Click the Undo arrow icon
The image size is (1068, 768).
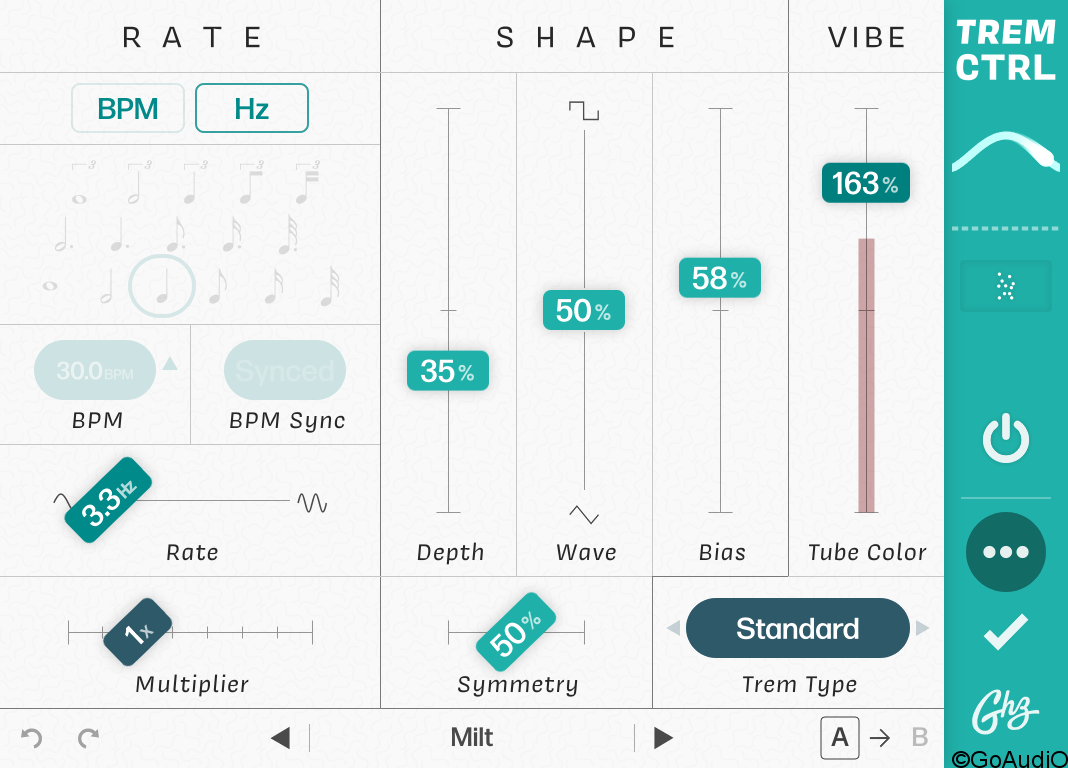point(31,737)
